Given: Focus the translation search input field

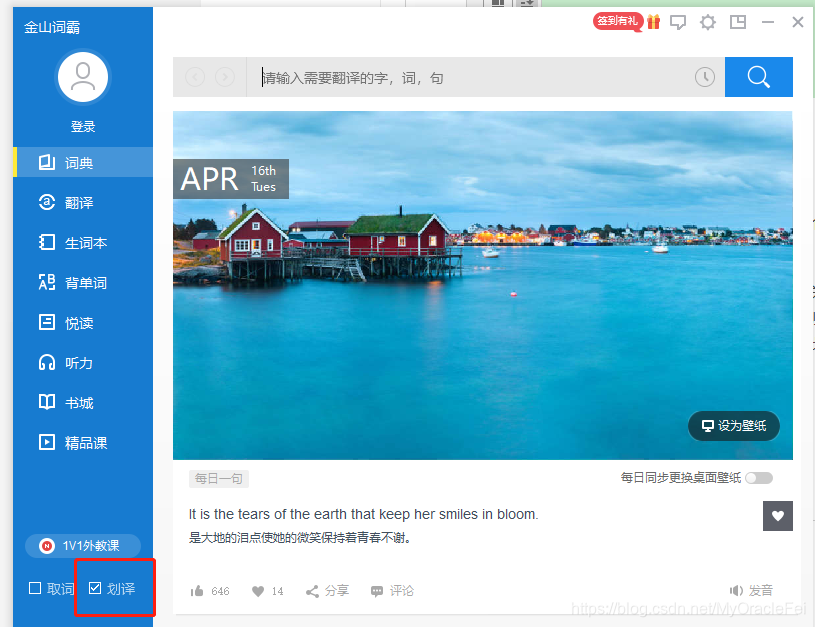Looking at the screenshot, I should (x=470, y=77).
